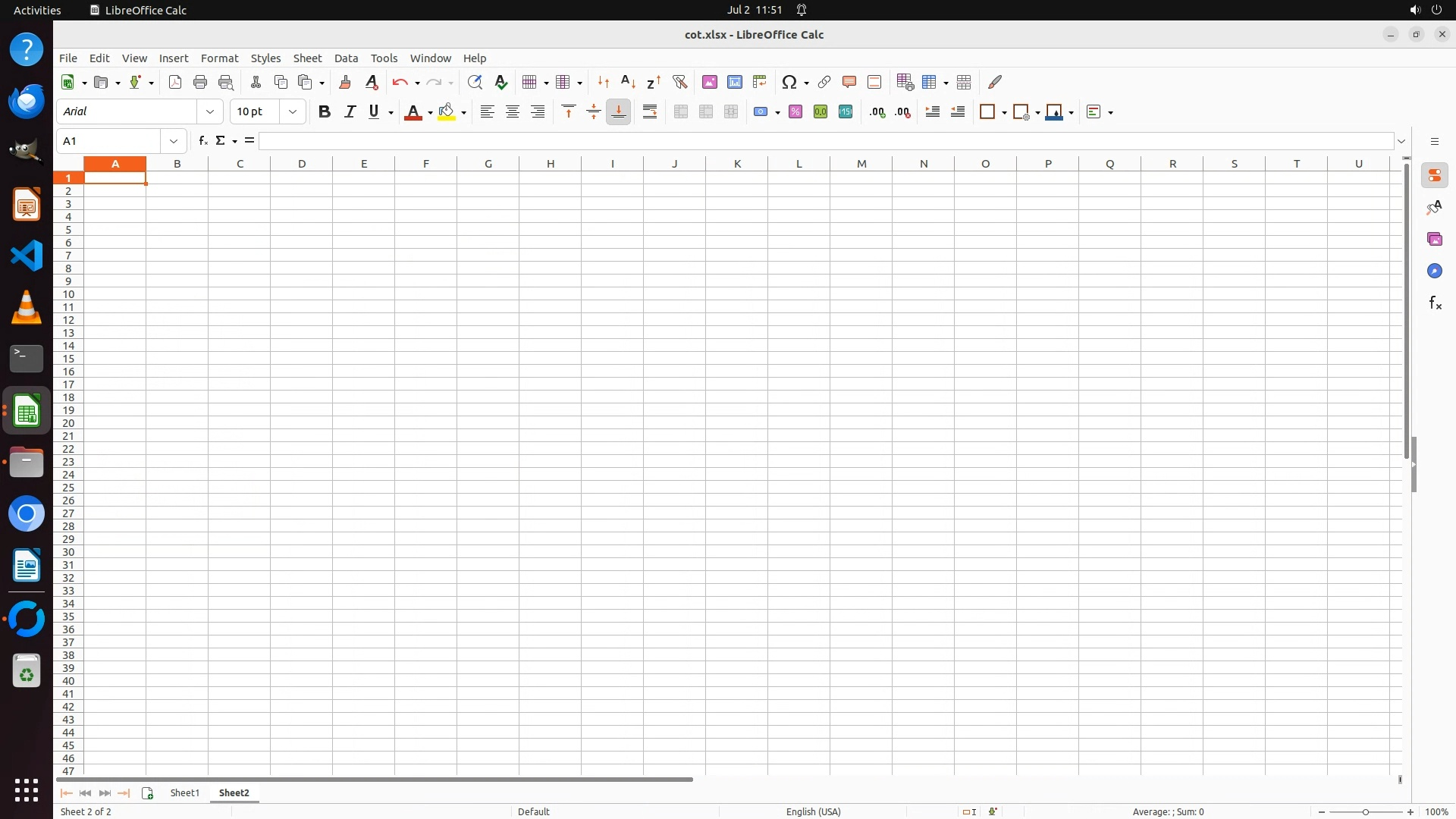
Task: Click the Merge and Center Cells icon
Action: [681, 112]
